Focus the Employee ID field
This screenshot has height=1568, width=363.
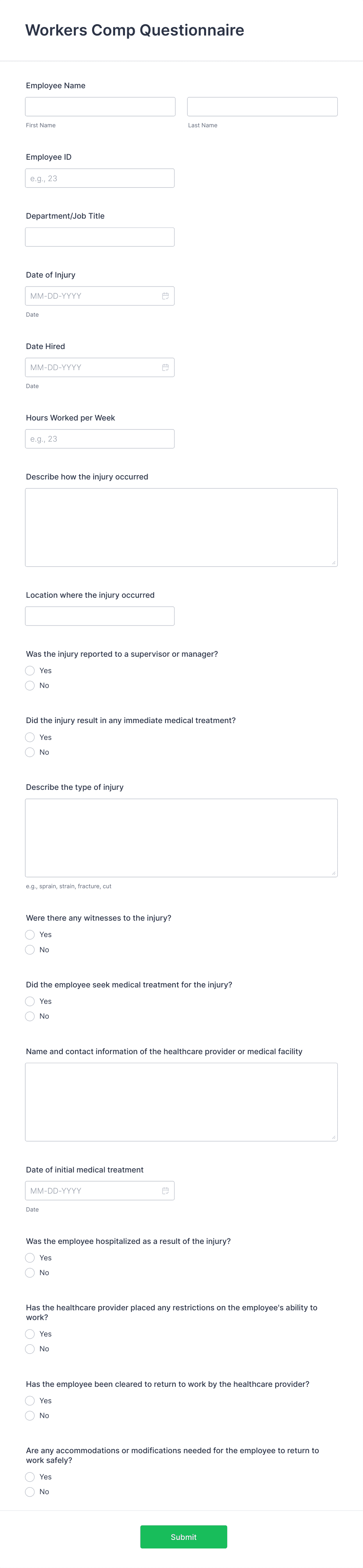click(x=100, y=178)
